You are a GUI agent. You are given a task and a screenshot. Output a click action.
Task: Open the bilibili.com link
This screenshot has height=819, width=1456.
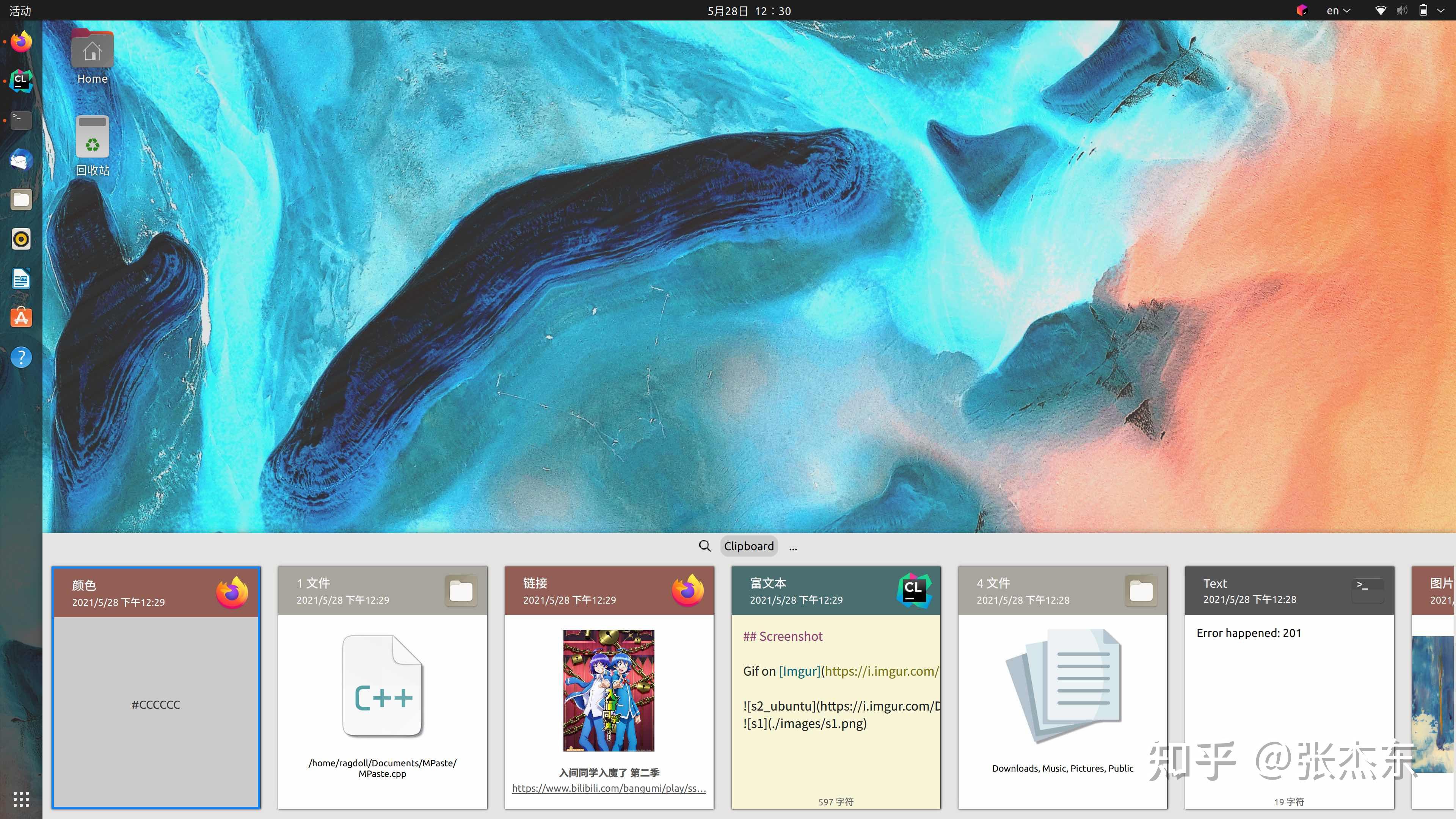(x=609, y=788)
